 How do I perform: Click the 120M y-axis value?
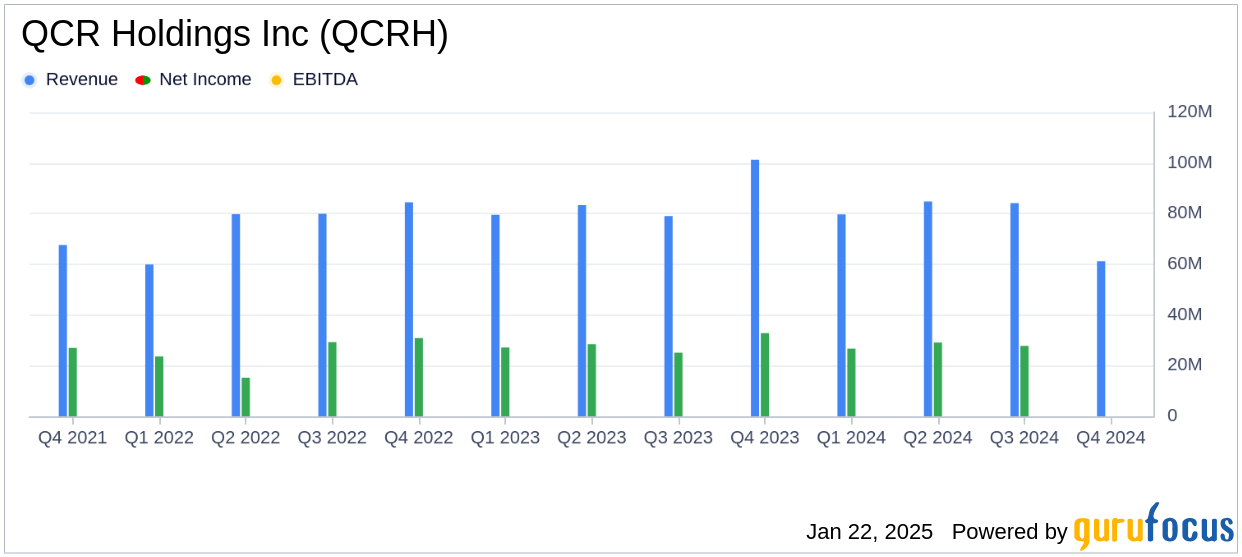tap(1190, 112)
